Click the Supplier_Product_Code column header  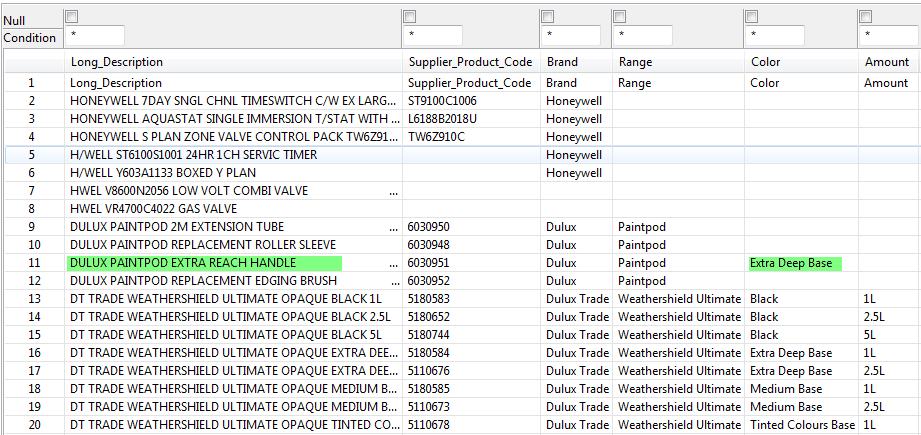coord(470,62)
